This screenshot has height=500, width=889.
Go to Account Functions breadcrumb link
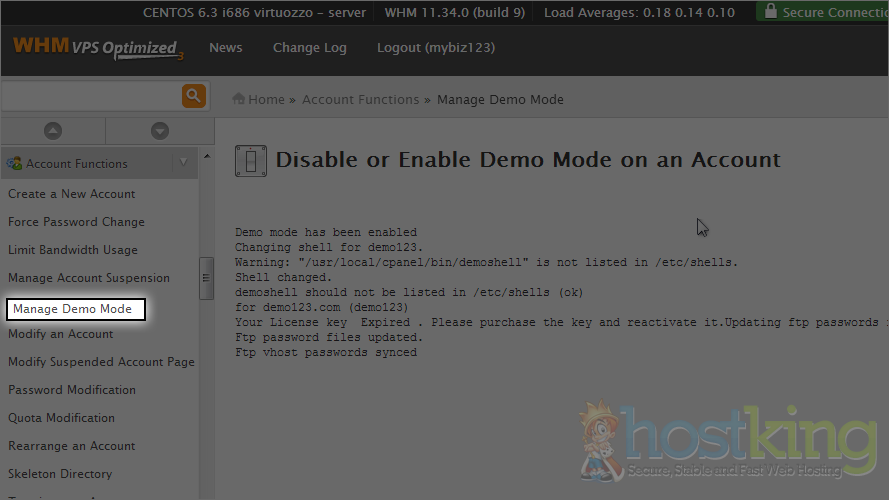point(360,99)
